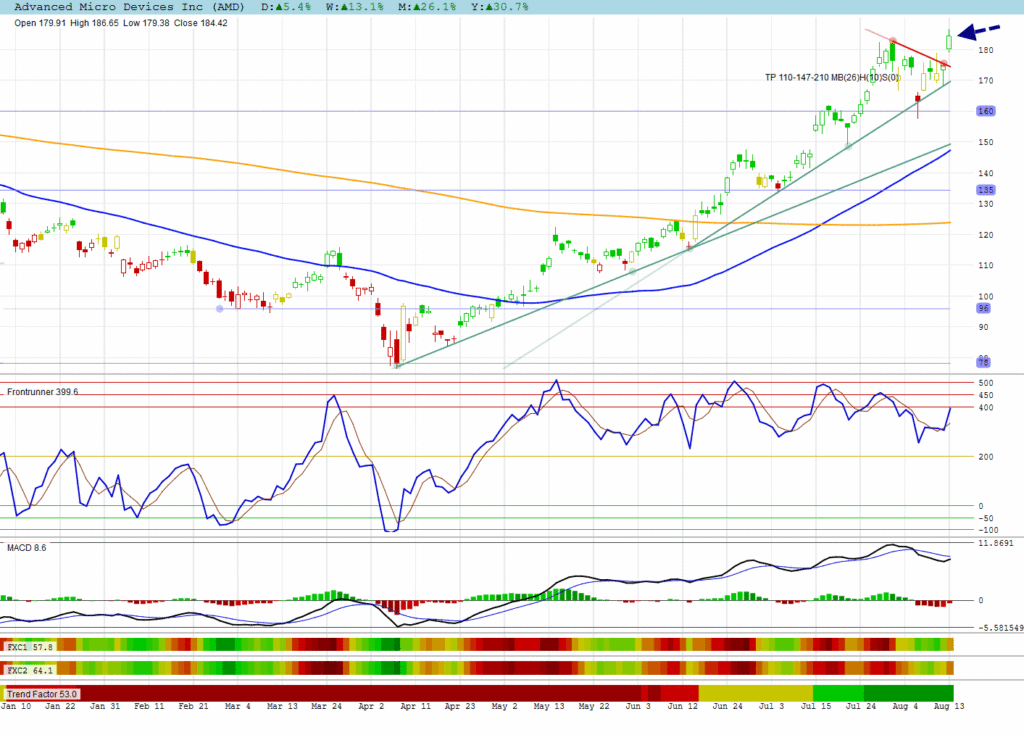Click the 11.8691 MACD axis maximum

tap(996, 543)
